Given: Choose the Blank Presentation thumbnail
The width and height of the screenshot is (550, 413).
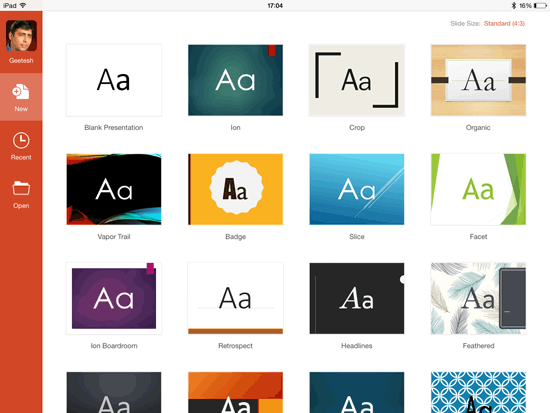Looking at the screenshot, I should pyautogui.click(x=114, y=80).
